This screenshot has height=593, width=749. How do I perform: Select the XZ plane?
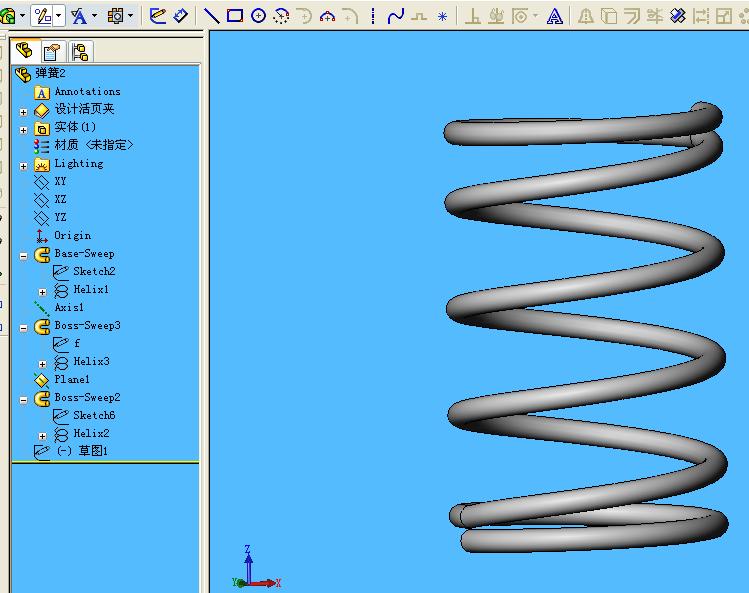point(60,199)
